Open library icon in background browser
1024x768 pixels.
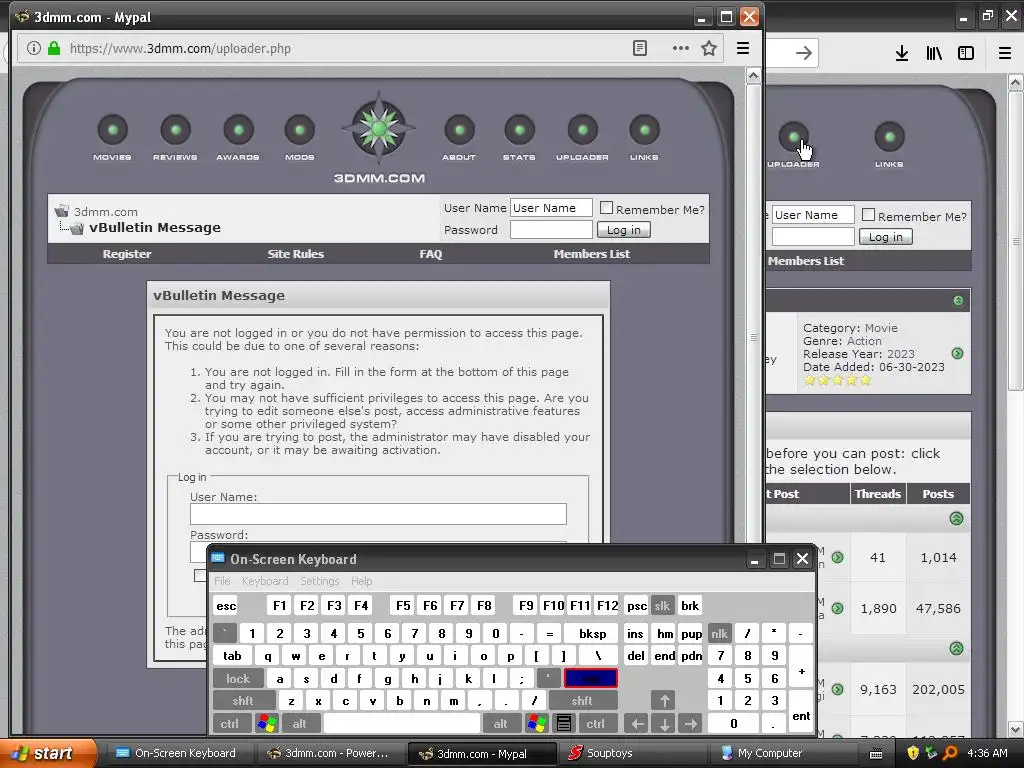[934, 53]
